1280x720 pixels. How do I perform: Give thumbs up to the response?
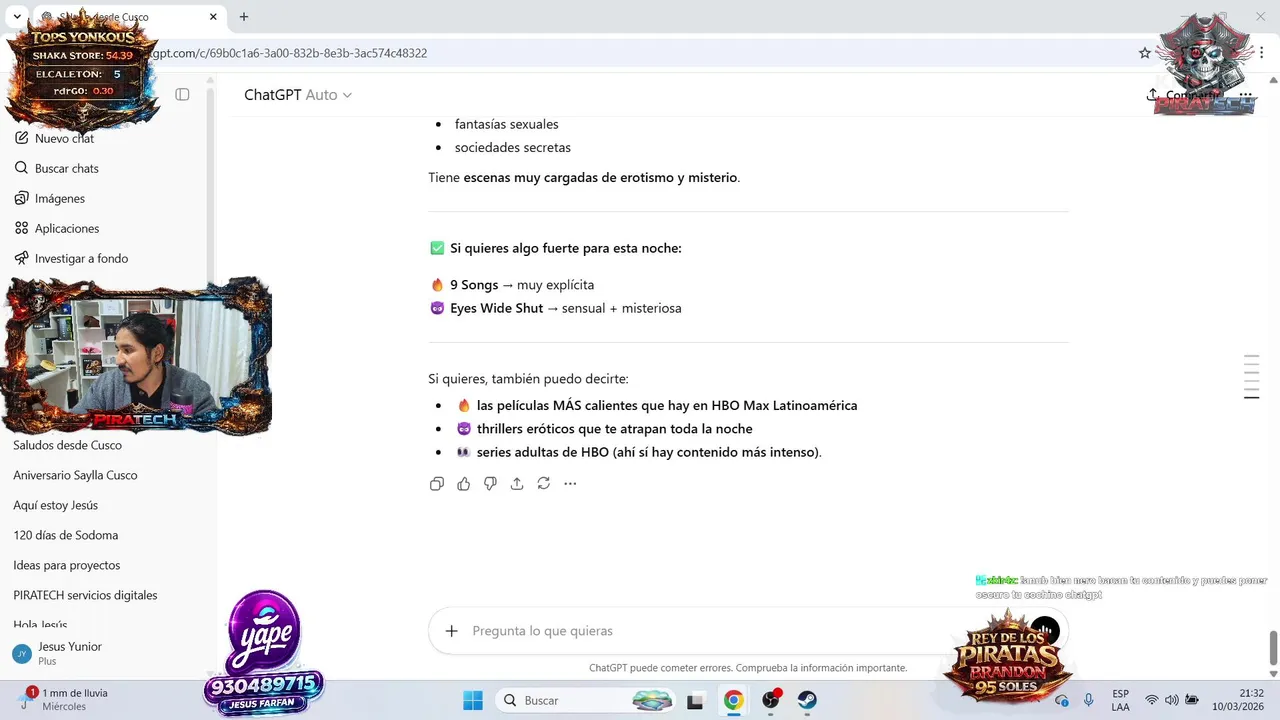point(463,484)
